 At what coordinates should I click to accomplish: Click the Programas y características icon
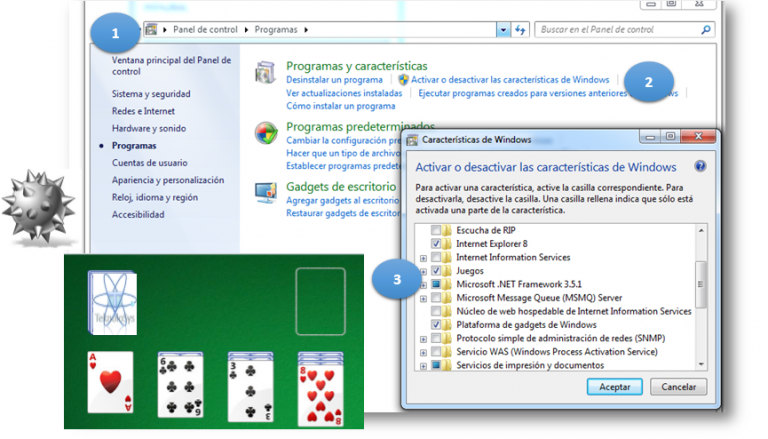[x=265, y=73]
